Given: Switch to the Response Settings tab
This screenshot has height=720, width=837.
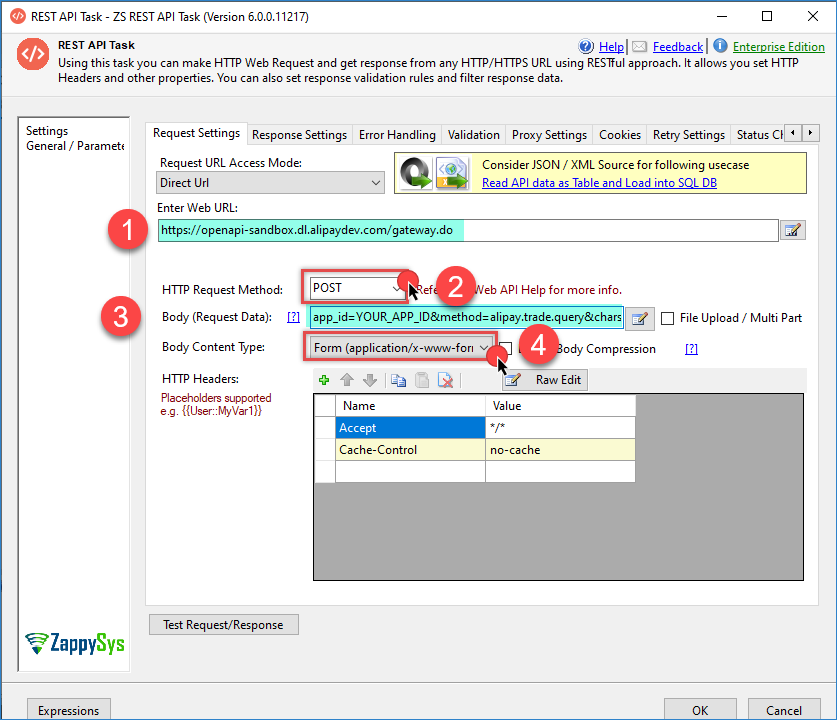Looking at the screenshot, I should click(299, 135).
